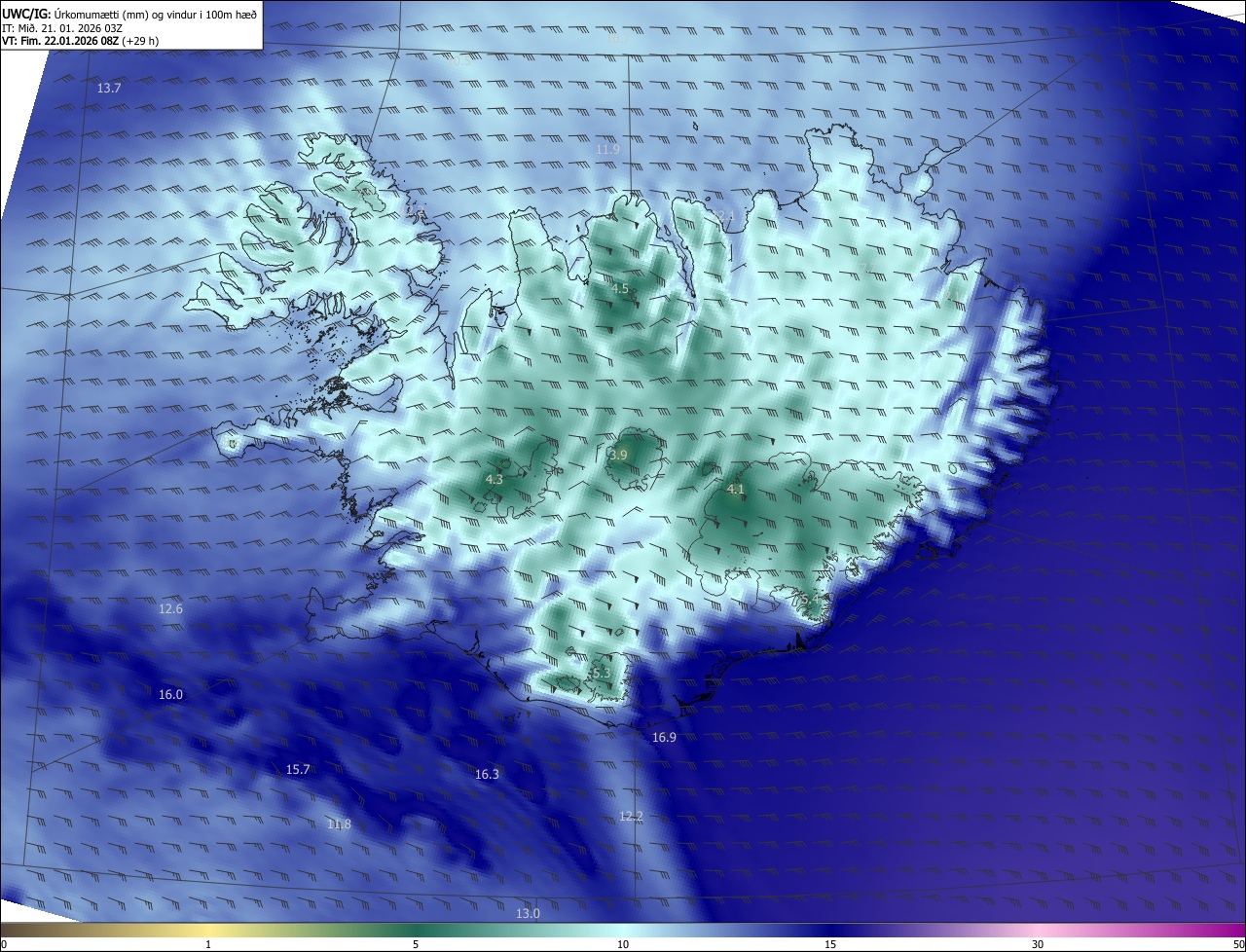Click the 16.3 value label
This screenshot has width=1246, height=952.
tap(487, 774)
